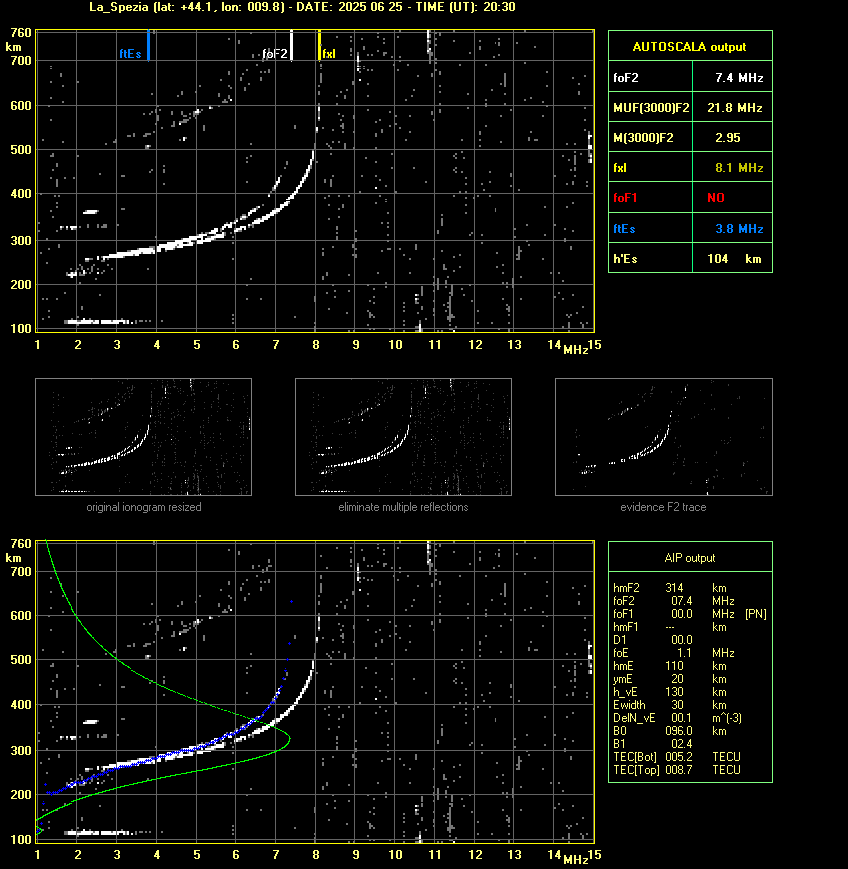
Task: Click the evidence F2 trace caption
Action: [x=663, y=507]
